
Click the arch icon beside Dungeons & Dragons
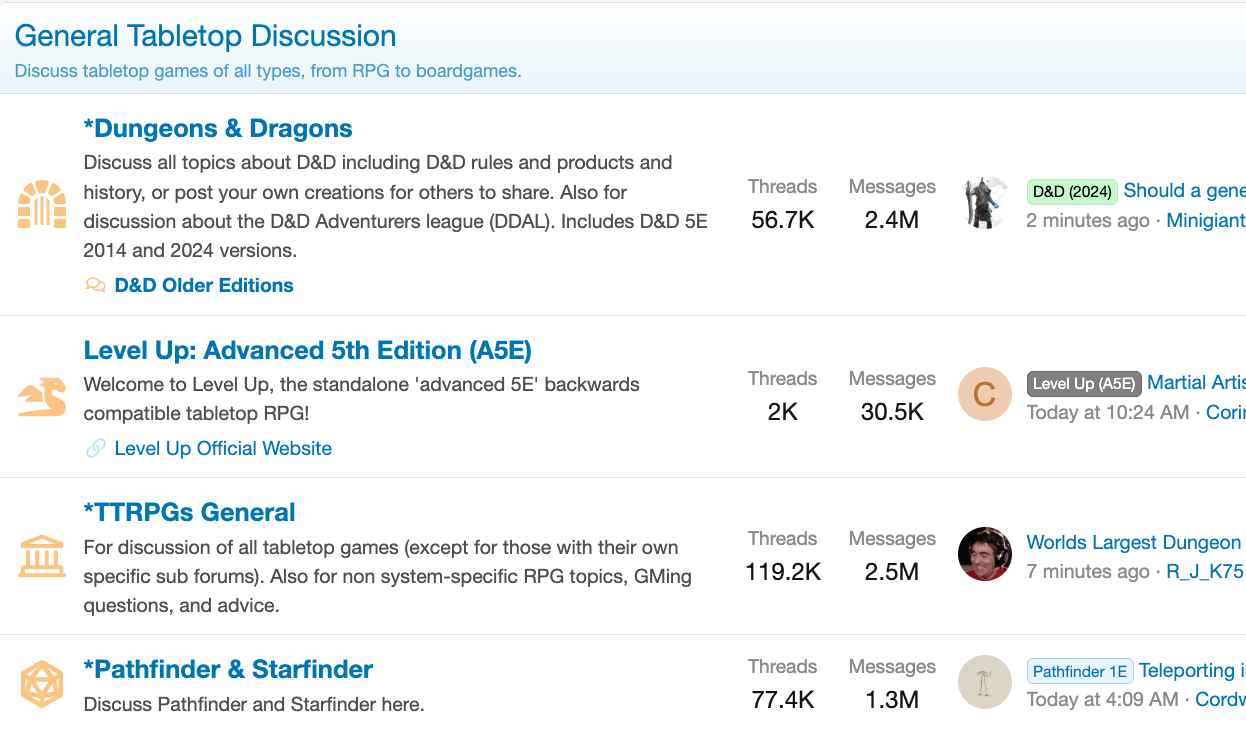coord(41,203)
